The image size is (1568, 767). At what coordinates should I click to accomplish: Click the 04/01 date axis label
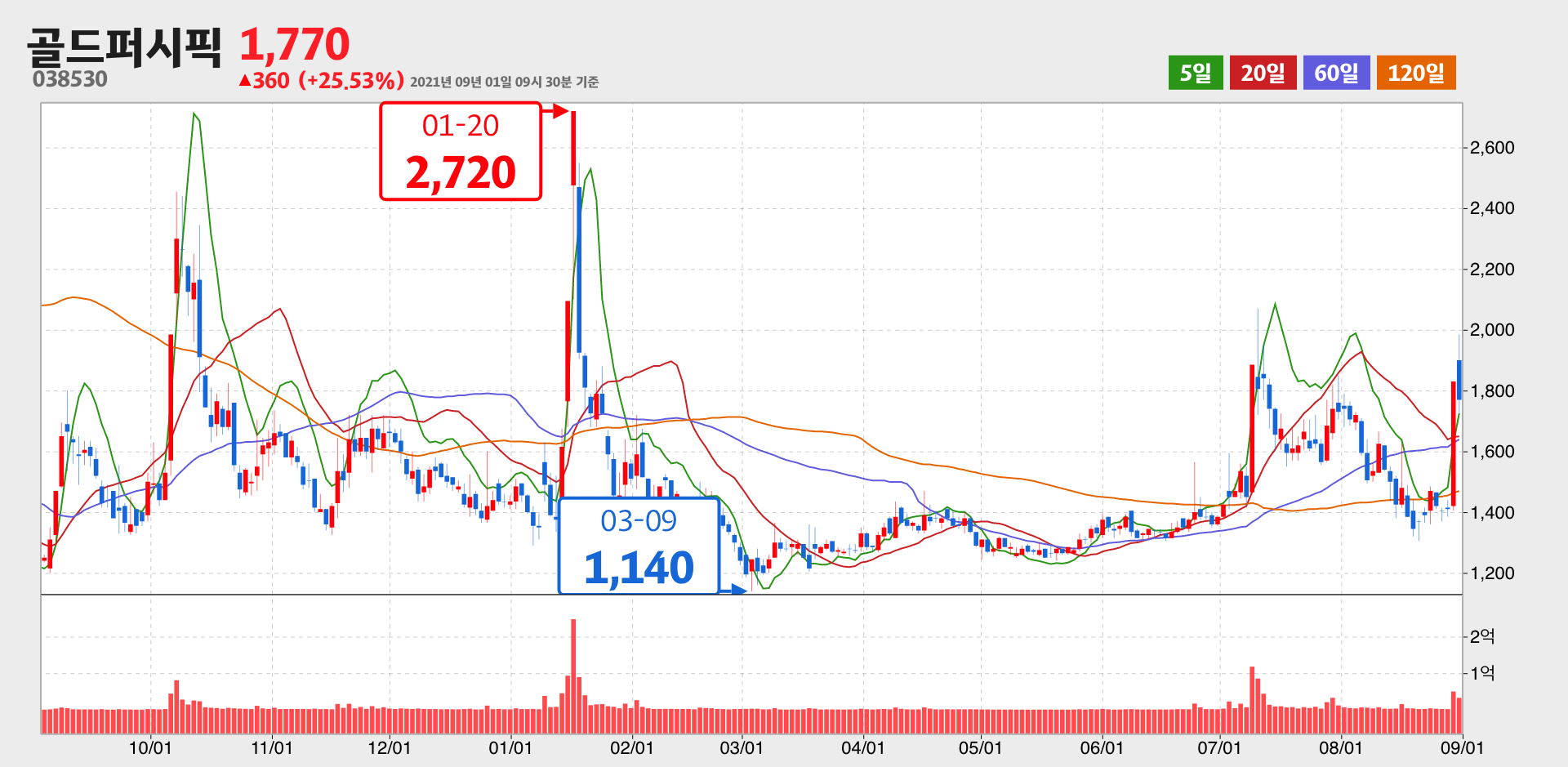pyautogui.click(x=863, y=748)
